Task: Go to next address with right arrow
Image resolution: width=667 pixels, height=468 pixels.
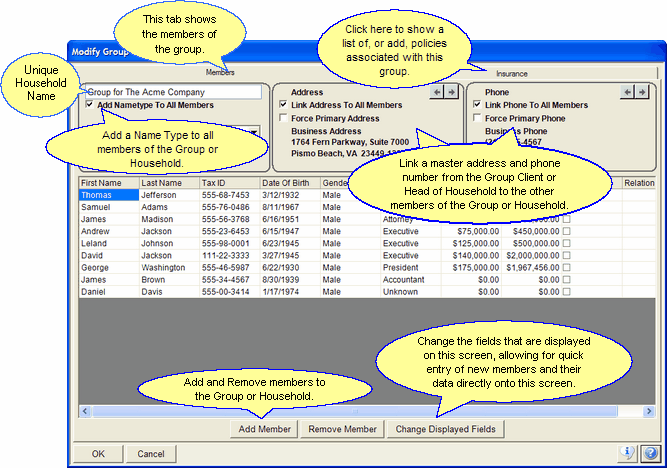Action: point(451,92)
